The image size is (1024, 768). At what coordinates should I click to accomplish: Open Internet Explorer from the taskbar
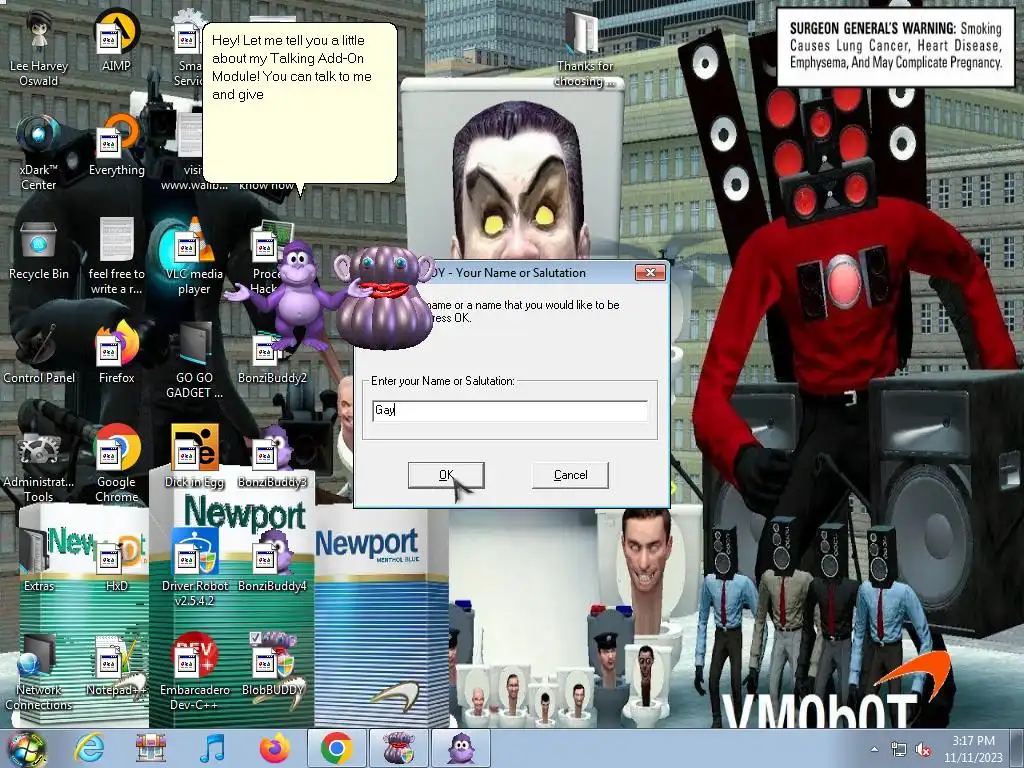[x=89, y=748]
